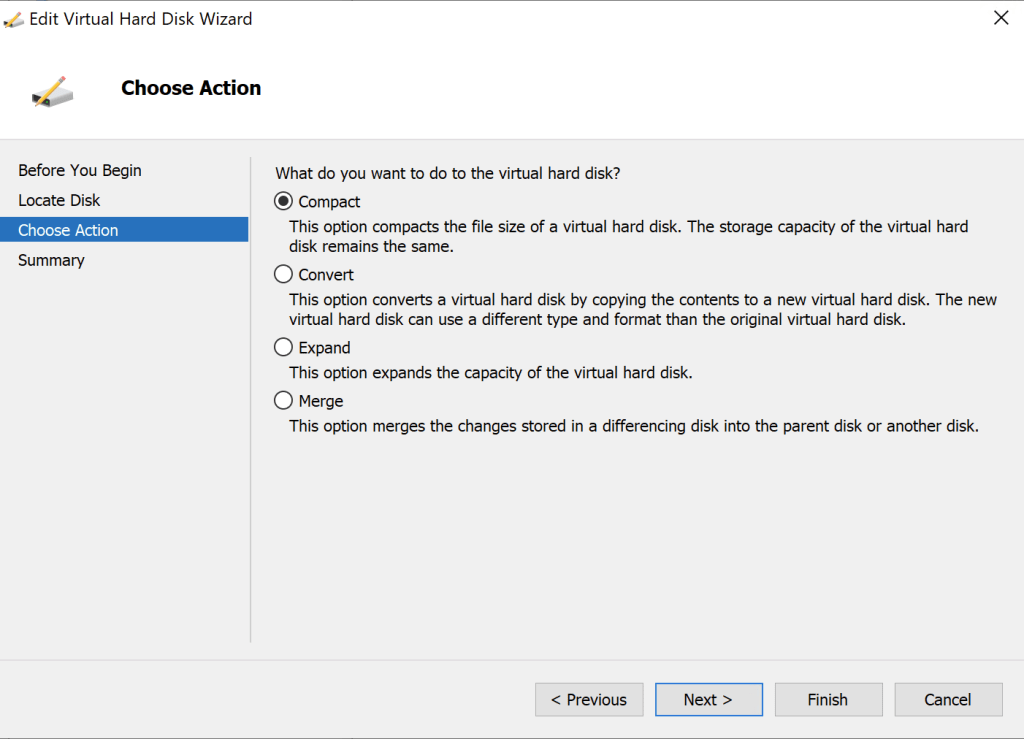
Task: Select the Choose Action step
Action: click(68, 230)
